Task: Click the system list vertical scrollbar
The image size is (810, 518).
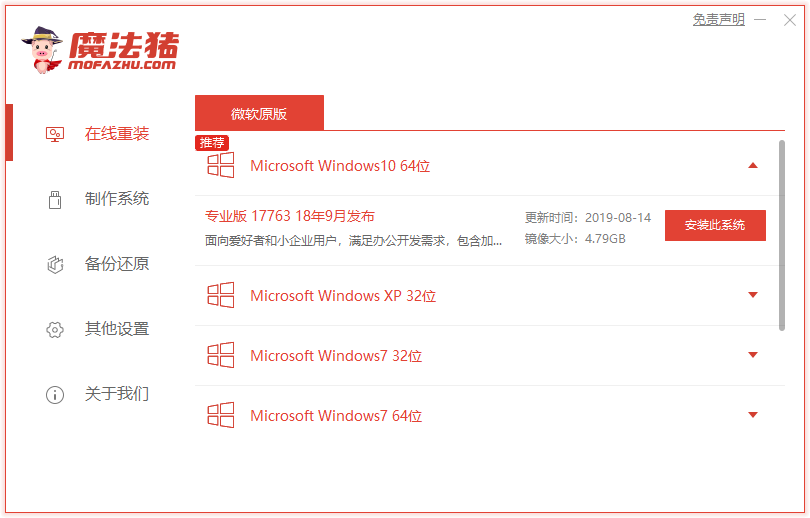Action: pos(781,233)
